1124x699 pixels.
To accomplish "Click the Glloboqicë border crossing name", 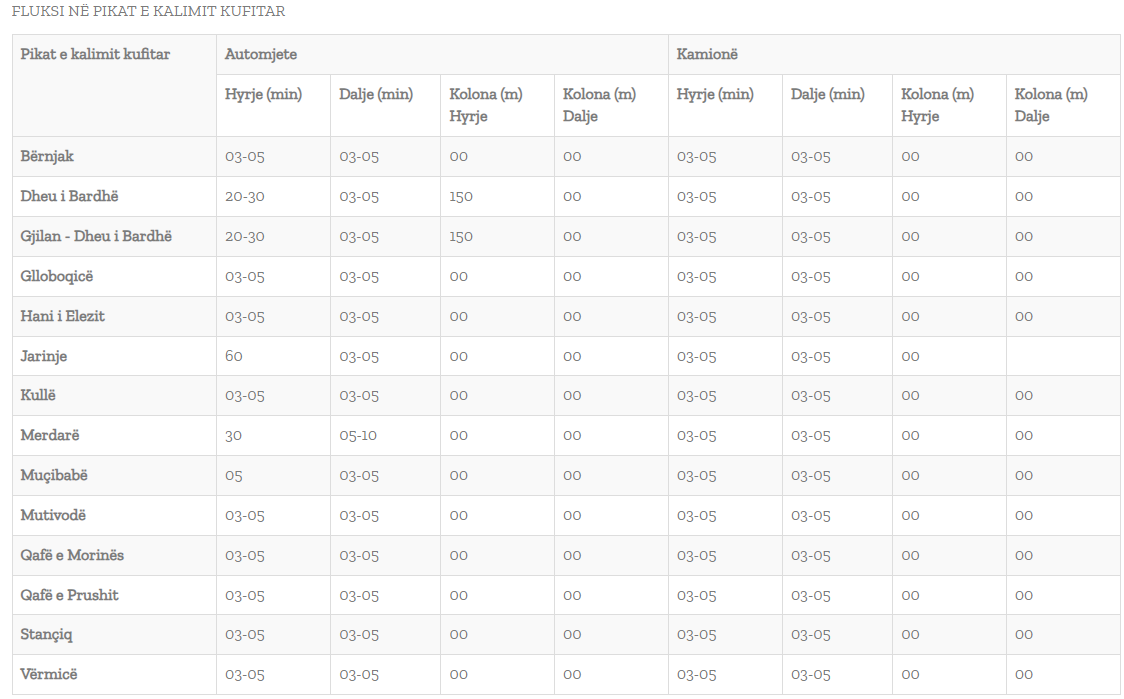I will point(56,276).
